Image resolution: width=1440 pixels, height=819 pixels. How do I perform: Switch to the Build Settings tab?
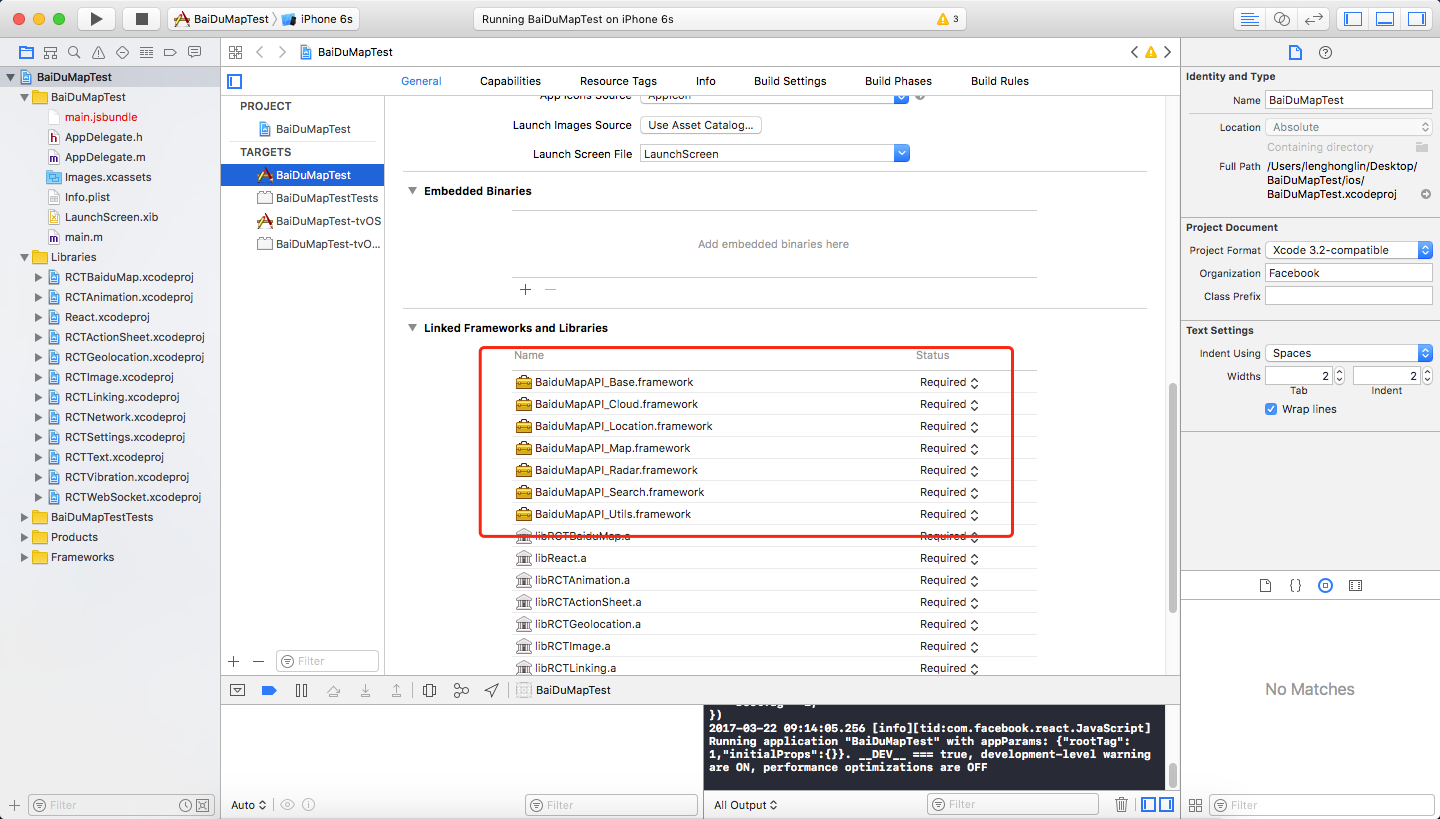tap(790, 81)
